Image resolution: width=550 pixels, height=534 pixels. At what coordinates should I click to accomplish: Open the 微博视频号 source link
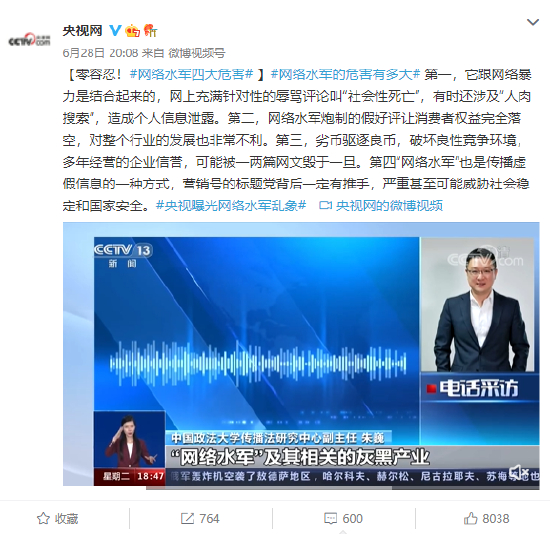coord(197,53)
